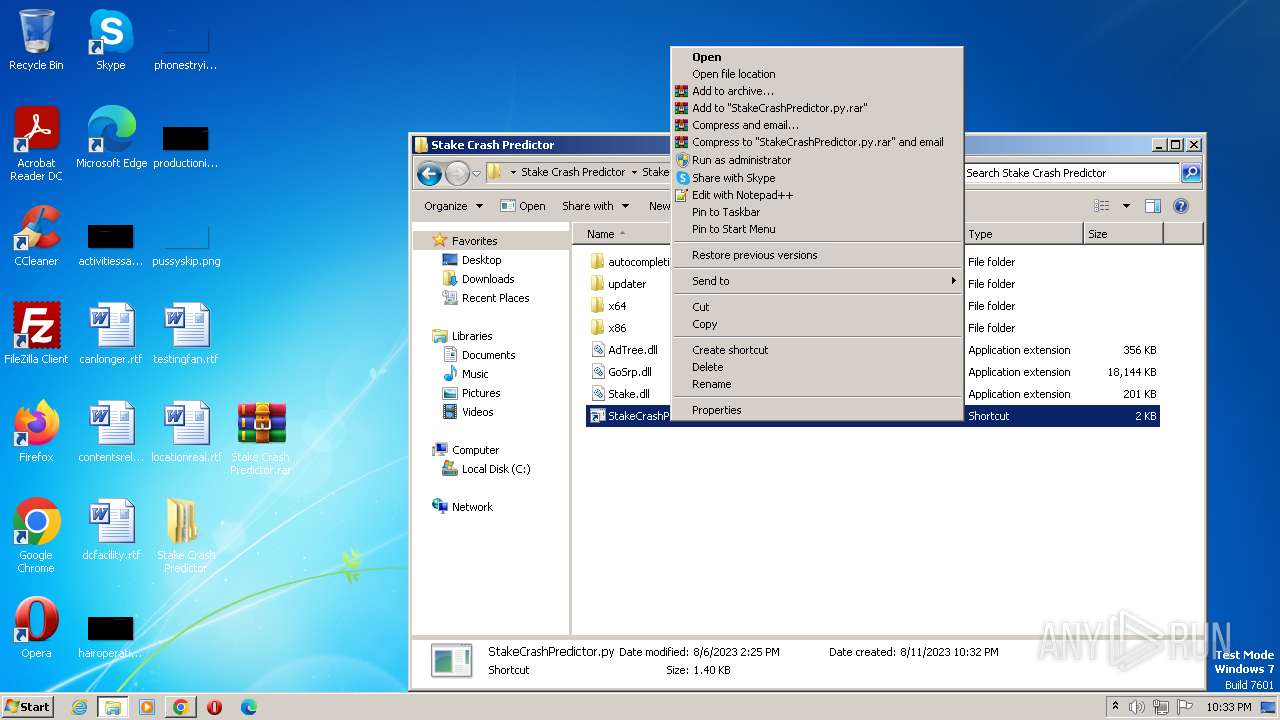This screenshot has height=720, width=1280.
Task: Sort by Size column header
Action: pos(1124,234)
